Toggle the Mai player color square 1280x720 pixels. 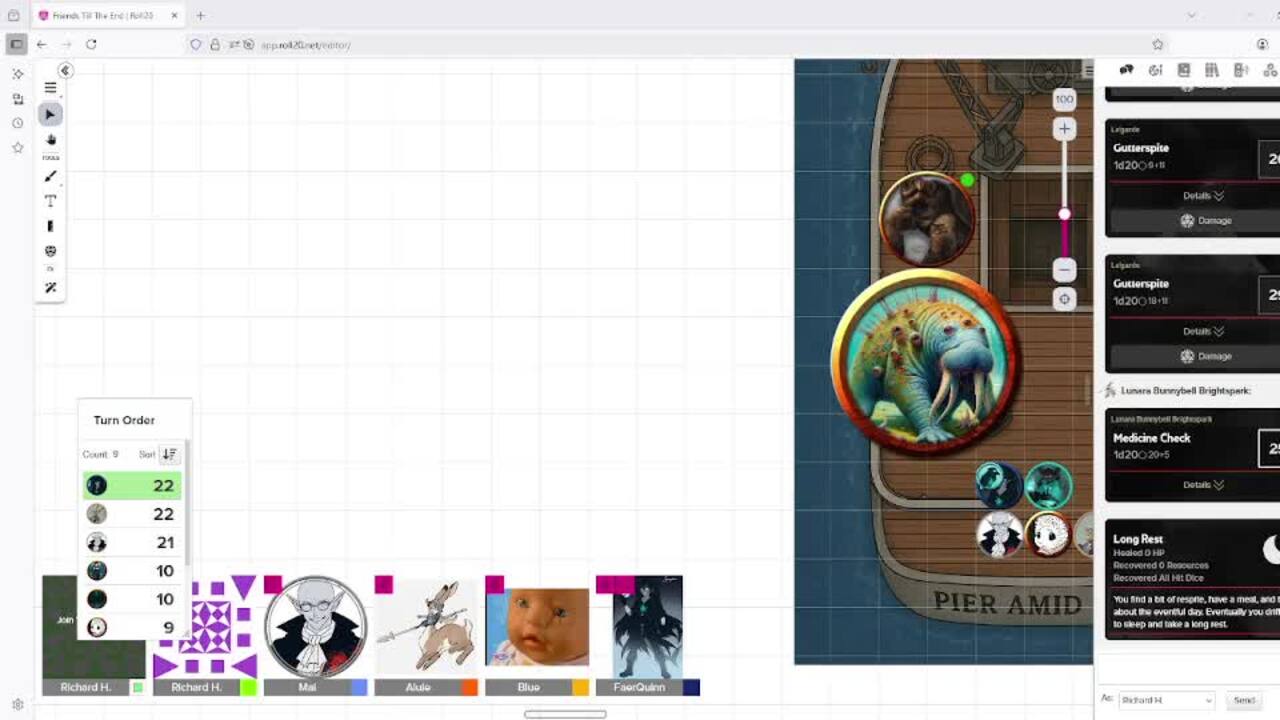point(359,687)
